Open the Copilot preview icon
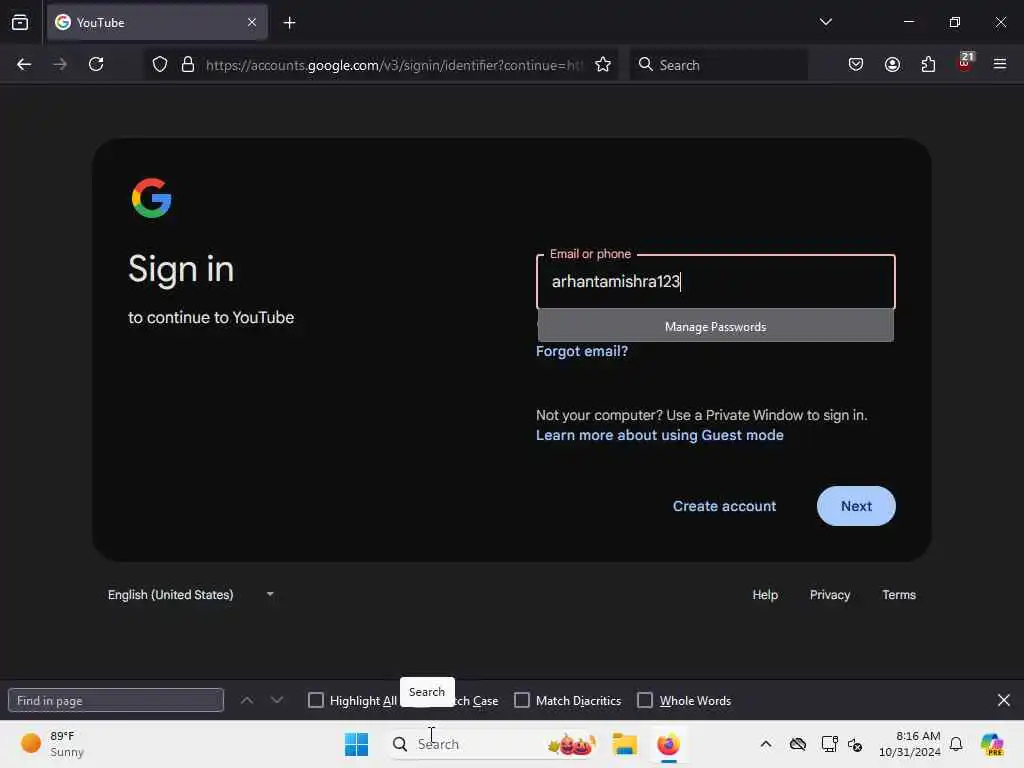Viewport: 1024px width, 768px height. click(x=992, y=744)
